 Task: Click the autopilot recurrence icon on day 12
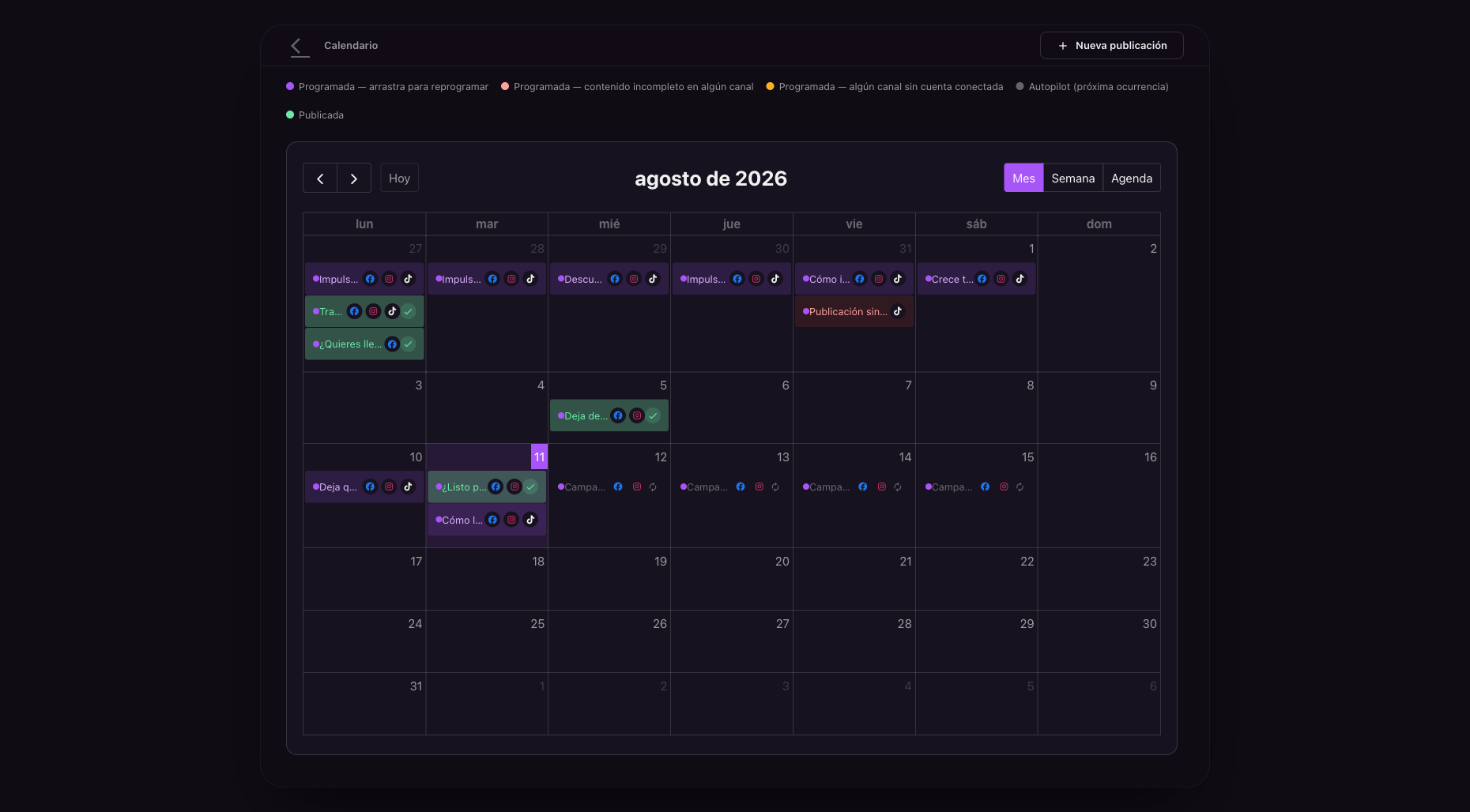tap(653, 487)
